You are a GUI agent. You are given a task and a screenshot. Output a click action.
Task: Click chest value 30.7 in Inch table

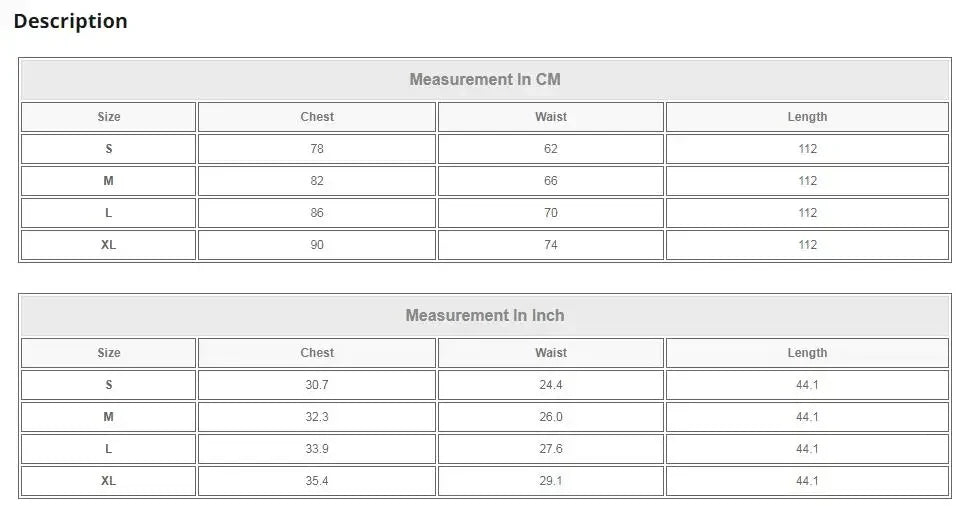point(317,385)
